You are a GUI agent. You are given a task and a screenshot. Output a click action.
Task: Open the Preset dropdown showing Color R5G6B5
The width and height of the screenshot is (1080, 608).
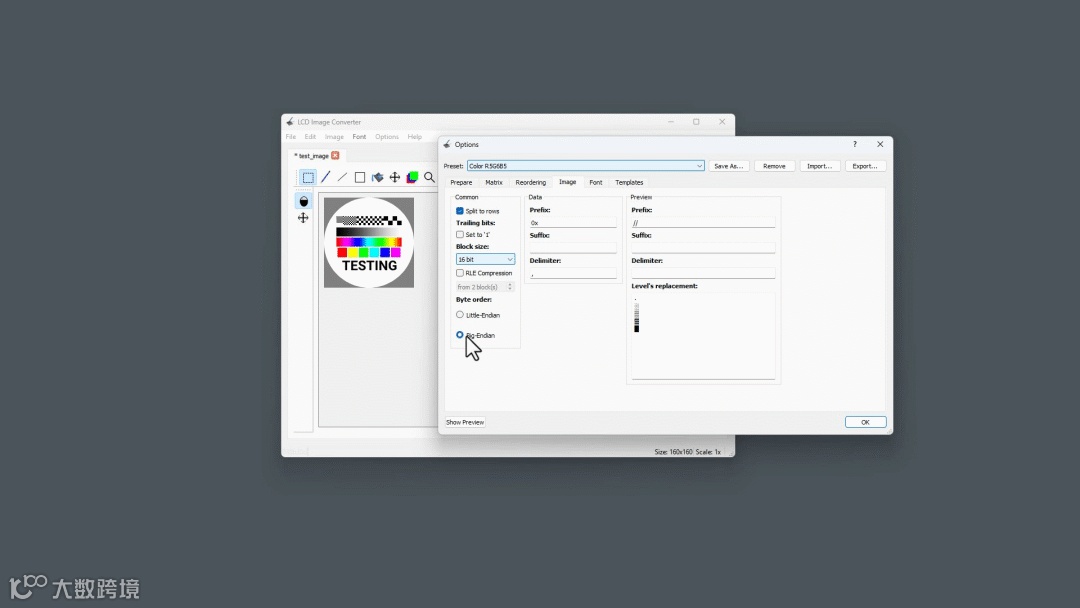point(585,166)
